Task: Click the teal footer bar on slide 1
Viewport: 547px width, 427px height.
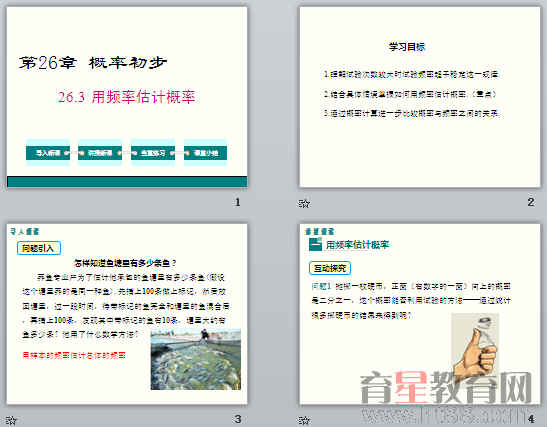Action: tap(127, 182)
